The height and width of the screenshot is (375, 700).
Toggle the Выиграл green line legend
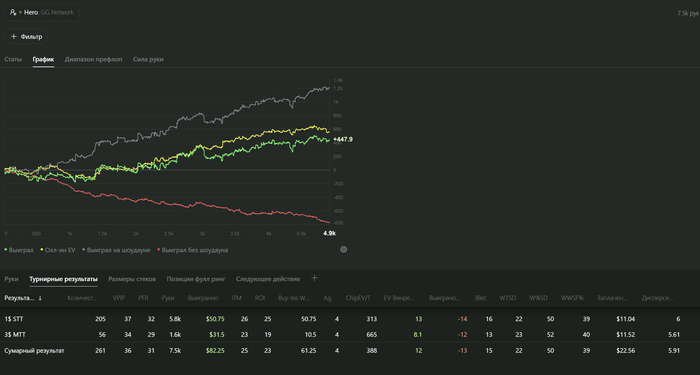click(19, 250)
